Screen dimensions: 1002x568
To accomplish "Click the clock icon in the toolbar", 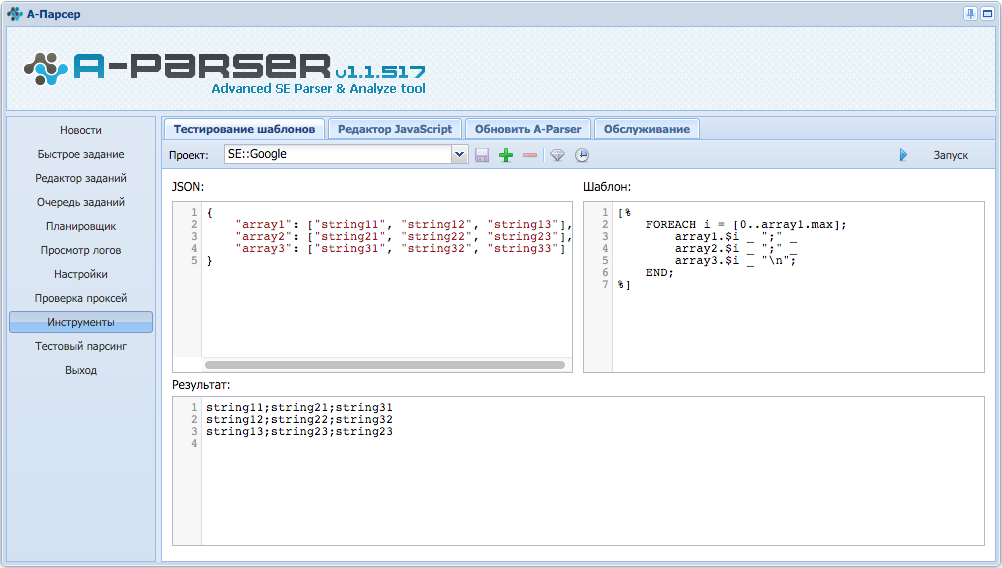I will 582,155.
